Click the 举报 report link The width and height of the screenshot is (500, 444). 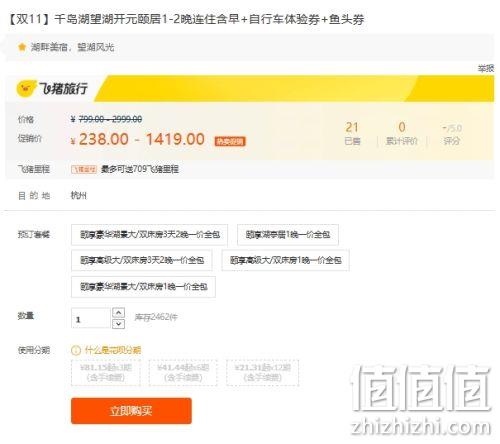point(486,69)
